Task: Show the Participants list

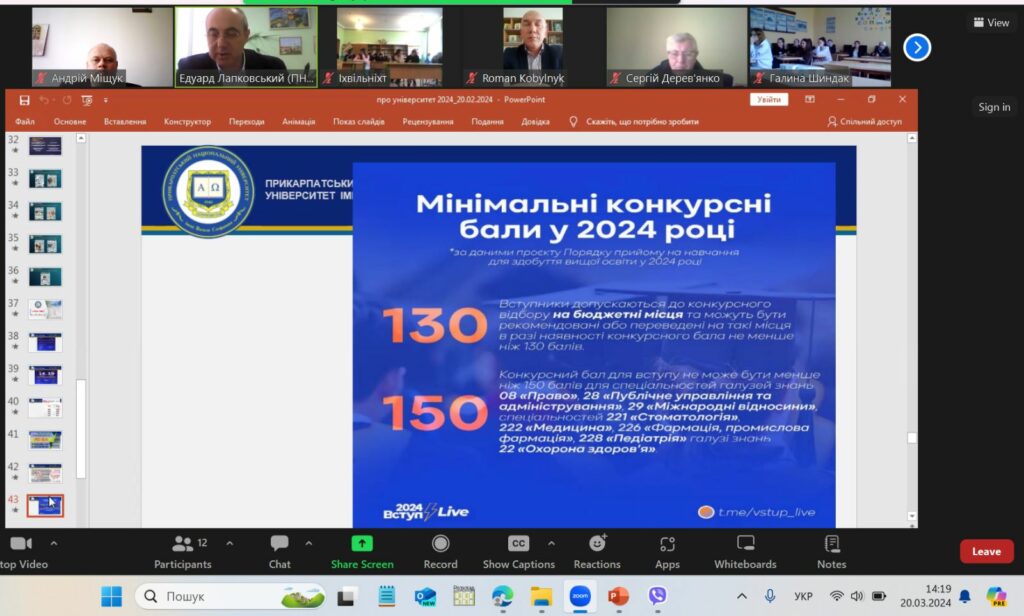Action: 183,544
